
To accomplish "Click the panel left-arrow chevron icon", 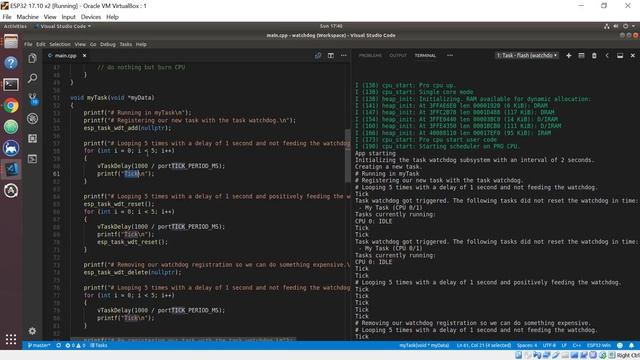I will pos(607,56).
